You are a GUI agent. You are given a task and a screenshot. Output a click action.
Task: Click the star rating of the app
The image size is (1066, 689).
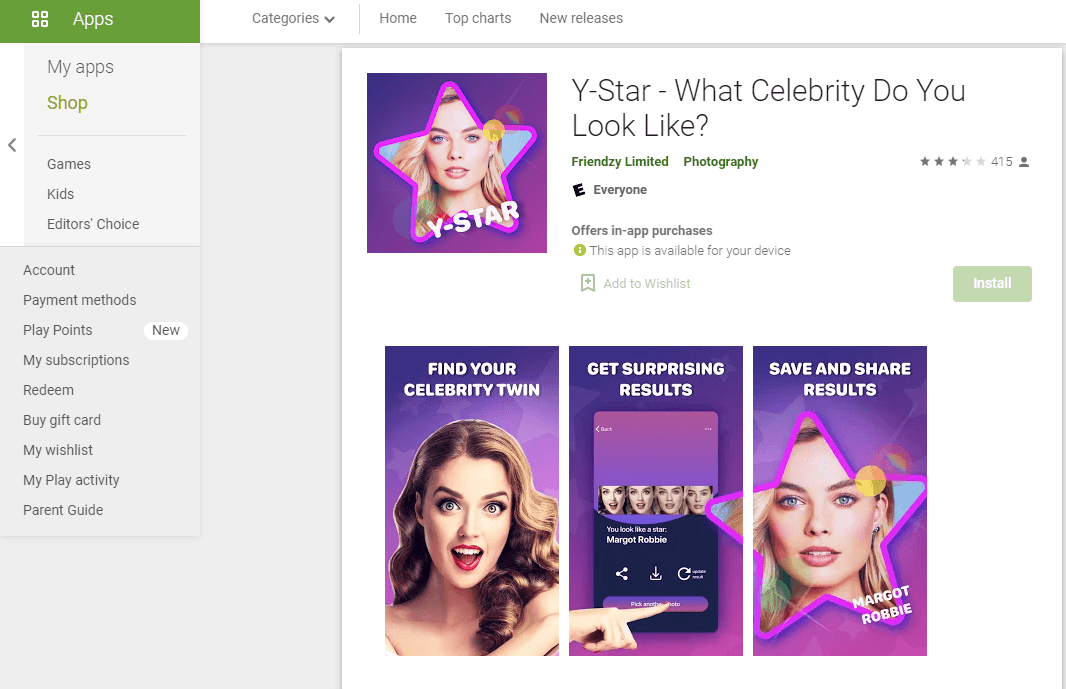pos(952,161)
